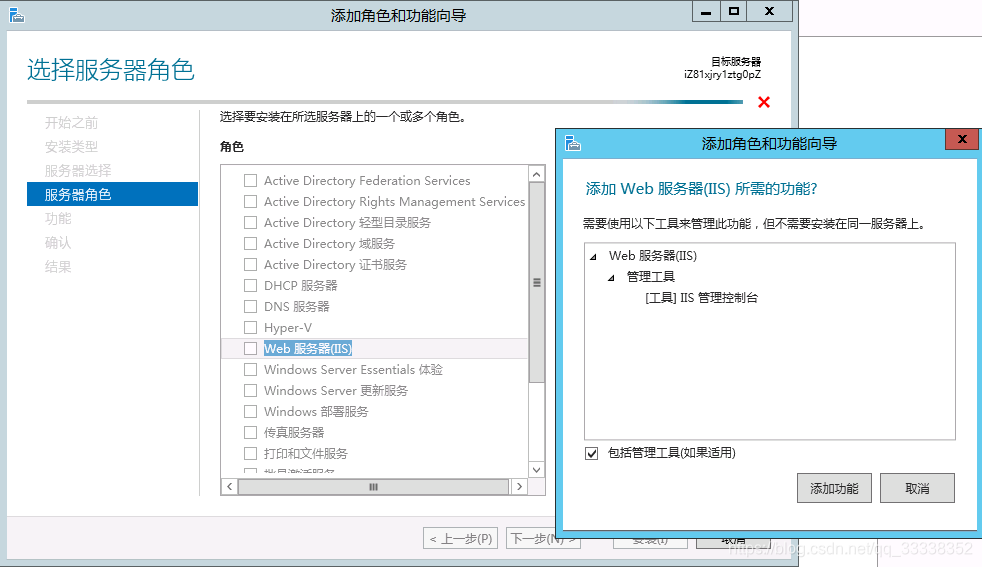Check Windows 部署服务 role
982x567 pixels.
pyautogui.click(x=251, y=412)
